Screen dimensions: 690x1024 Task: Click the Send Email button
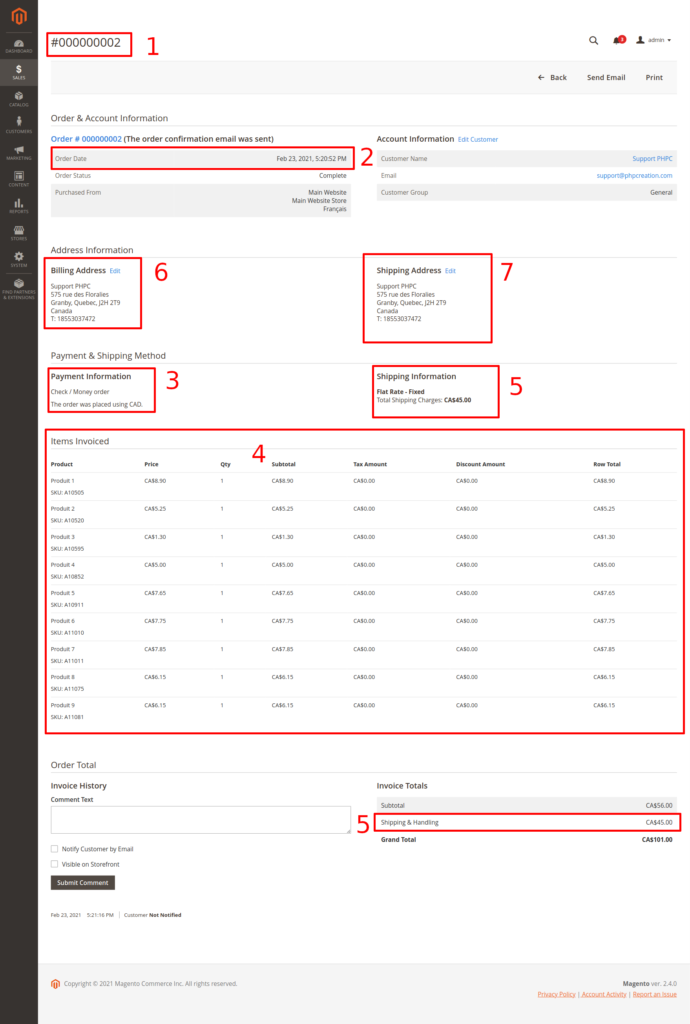click(x=605, y=77)
